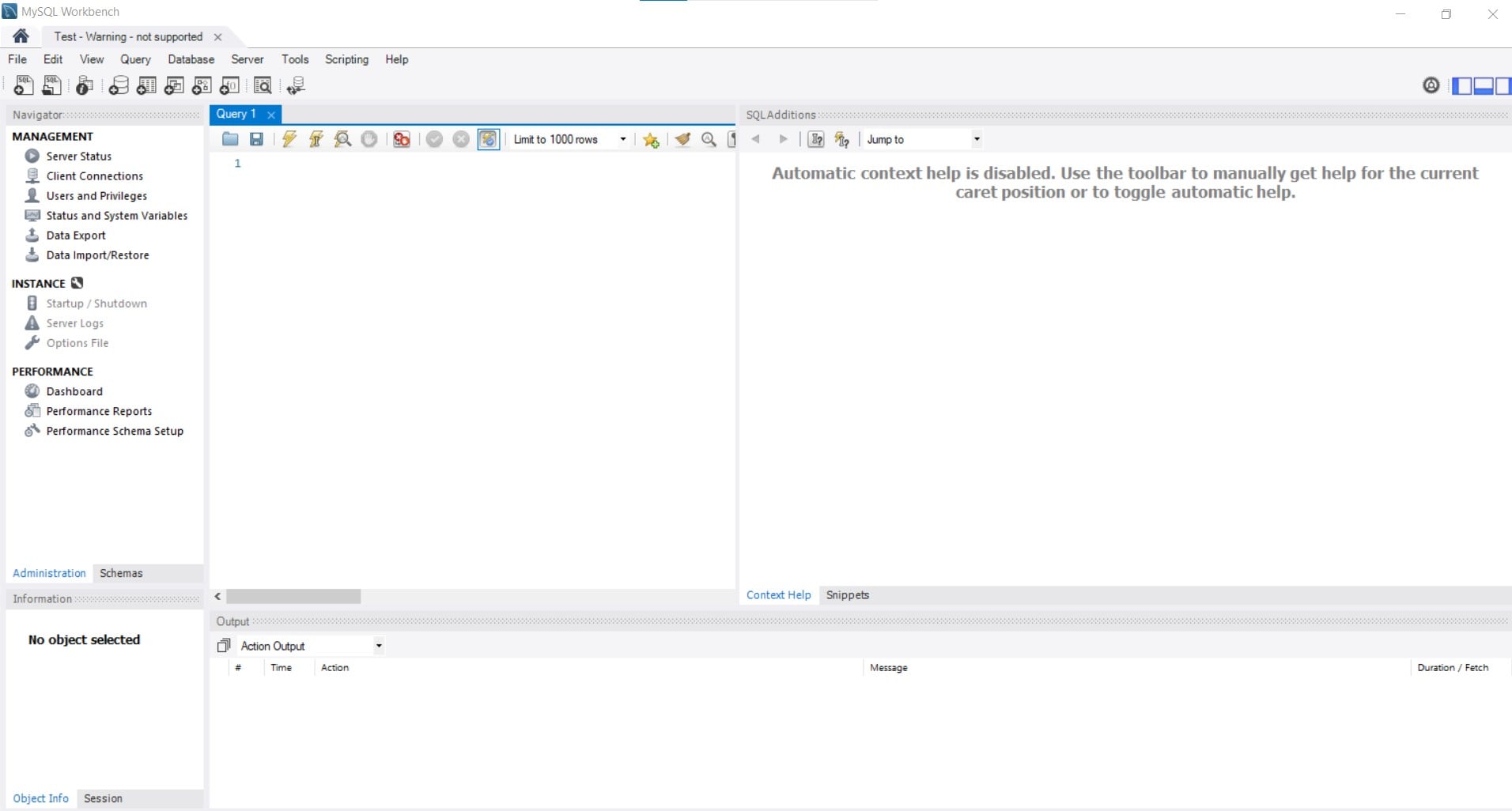Run EXPLAIN on statement under cursor
Image resolution: width=1512 pixels, height=811 pixels.
[x=342, y=139]
